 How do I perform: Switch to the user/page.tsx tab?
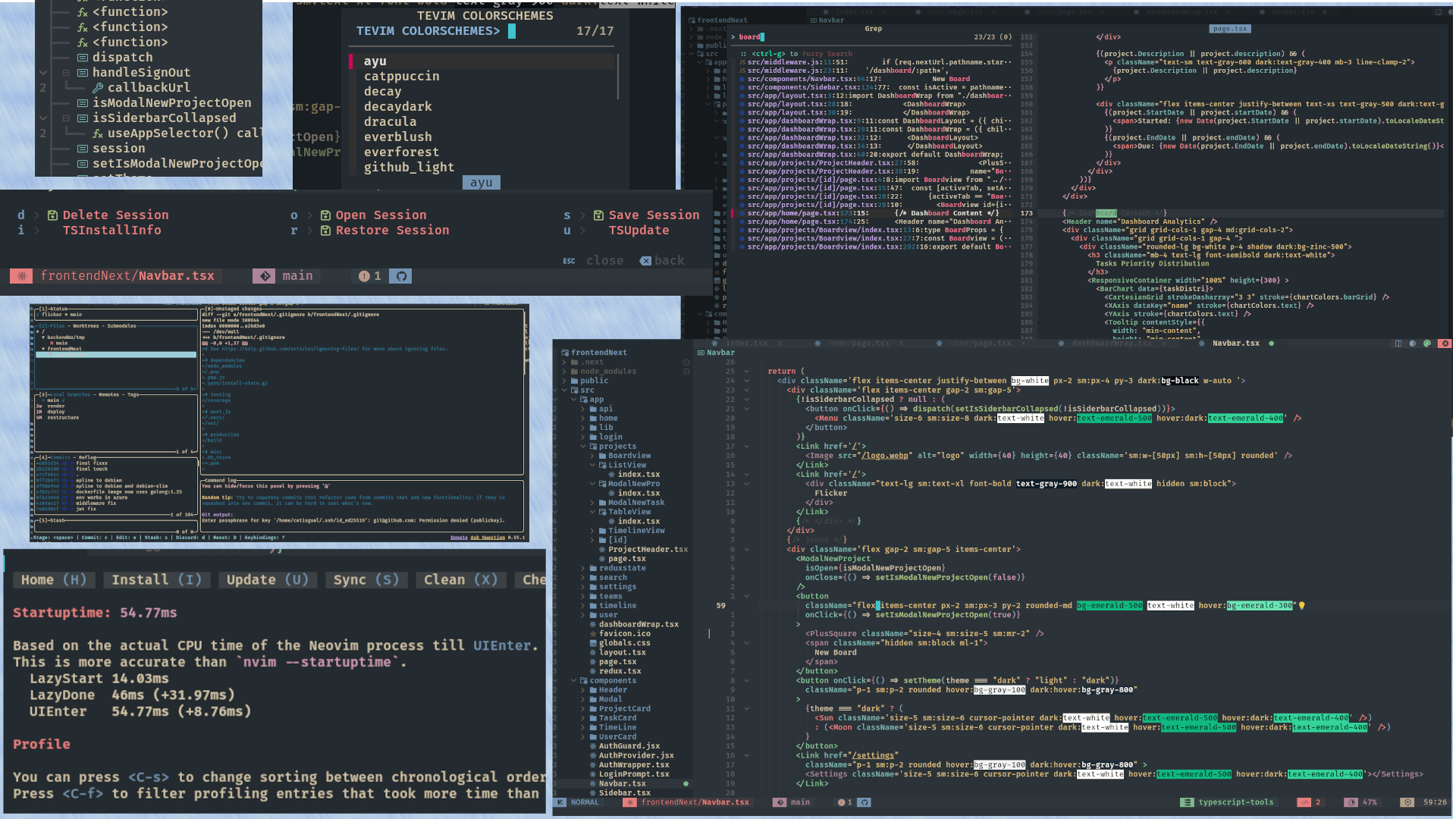[980, 344]
